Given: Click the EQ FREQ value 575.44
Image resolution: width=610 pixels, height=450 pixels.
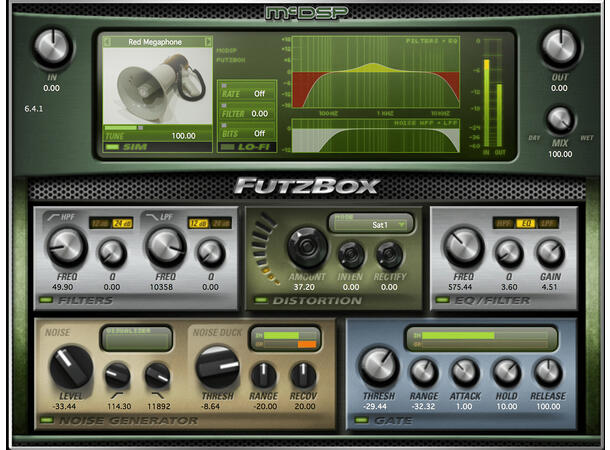Looking at the screenshot, I should 460,287.
